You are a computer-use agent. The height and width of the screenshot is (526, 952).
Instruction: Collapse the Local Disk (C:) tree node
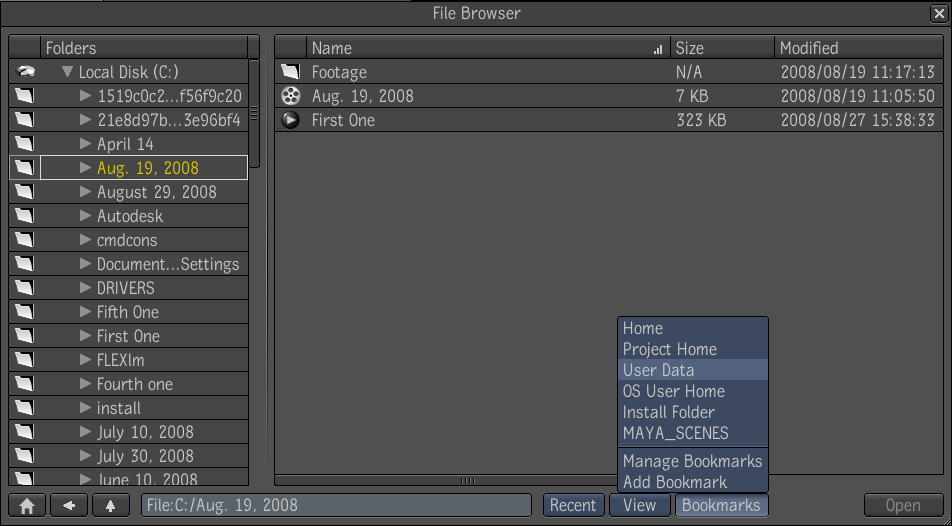point(67,72)
